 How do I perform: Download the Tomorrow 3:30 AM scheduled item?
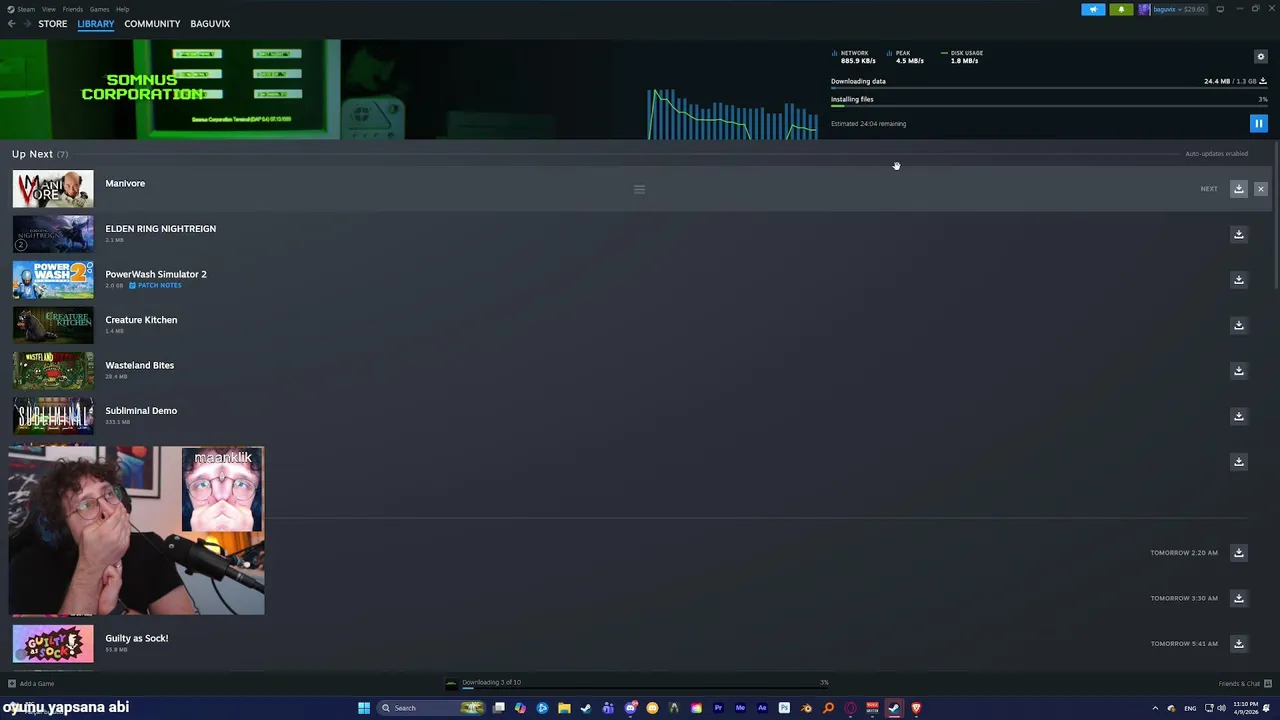click(x=1238, y=598)
